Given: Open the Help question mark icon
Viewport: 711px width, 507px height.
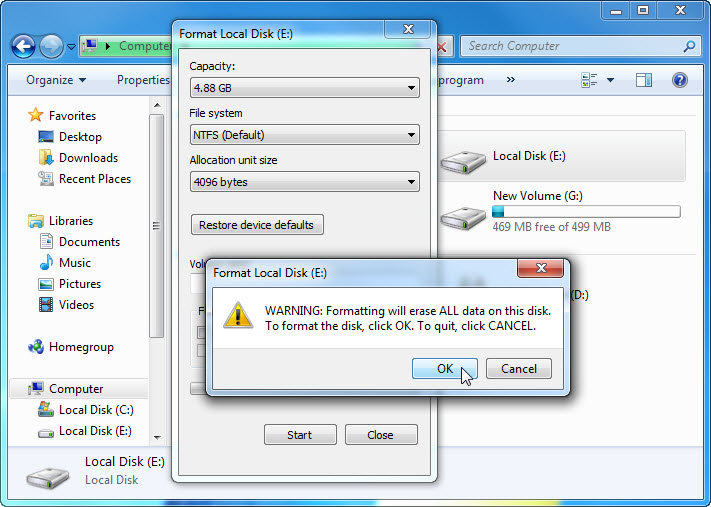Looking at the screenshot, I should pos(679,80).
